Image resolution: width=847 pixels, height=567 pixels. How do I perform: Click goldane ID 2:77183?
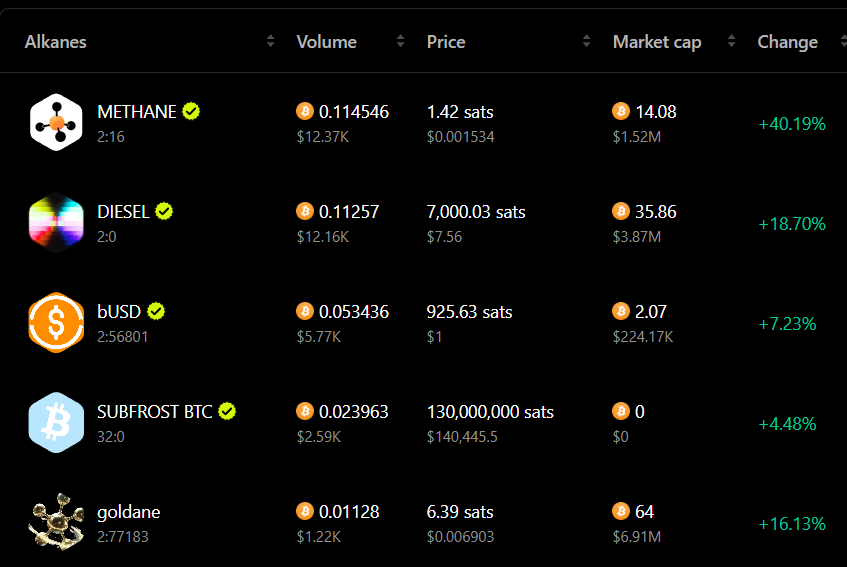click(123, 536)
